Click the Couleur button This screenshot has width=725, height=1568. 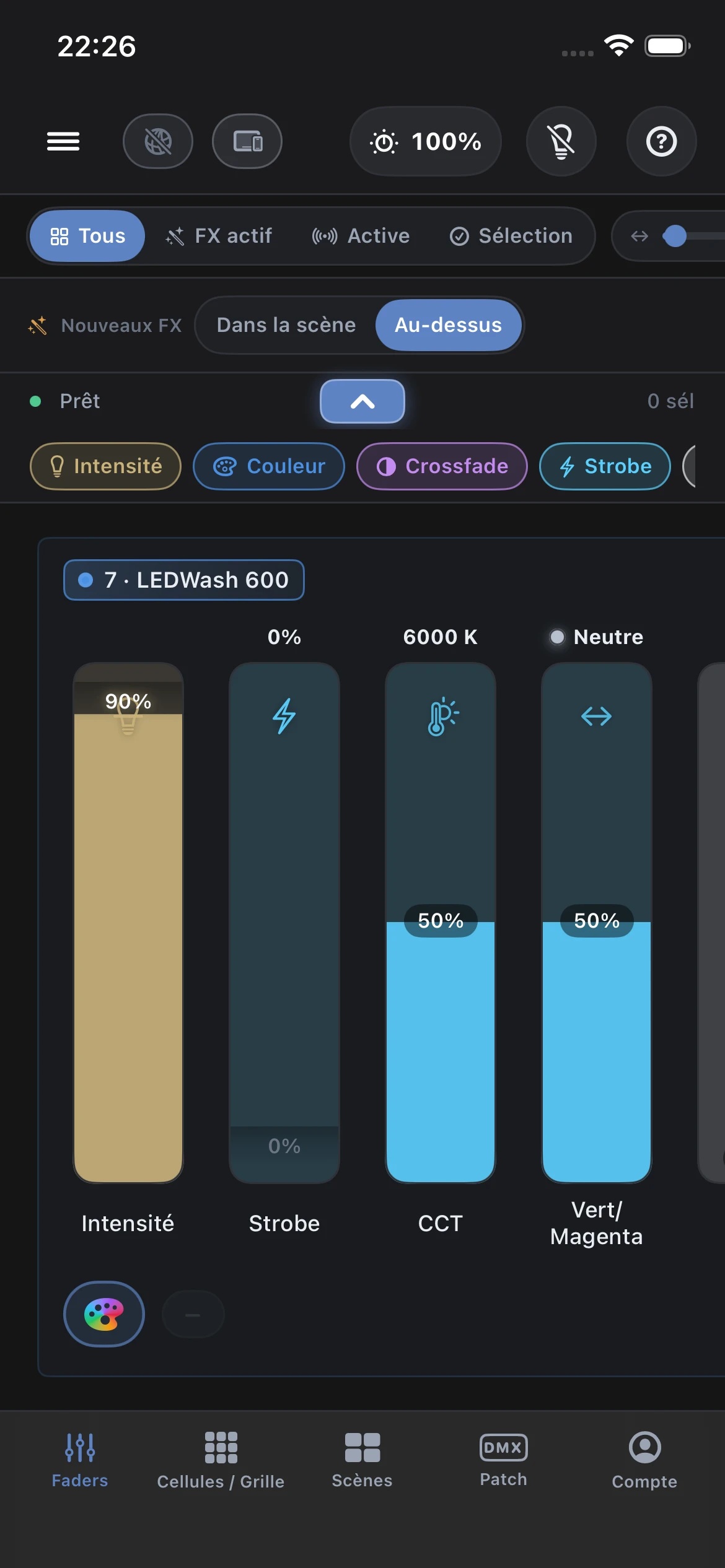[269, 466]
